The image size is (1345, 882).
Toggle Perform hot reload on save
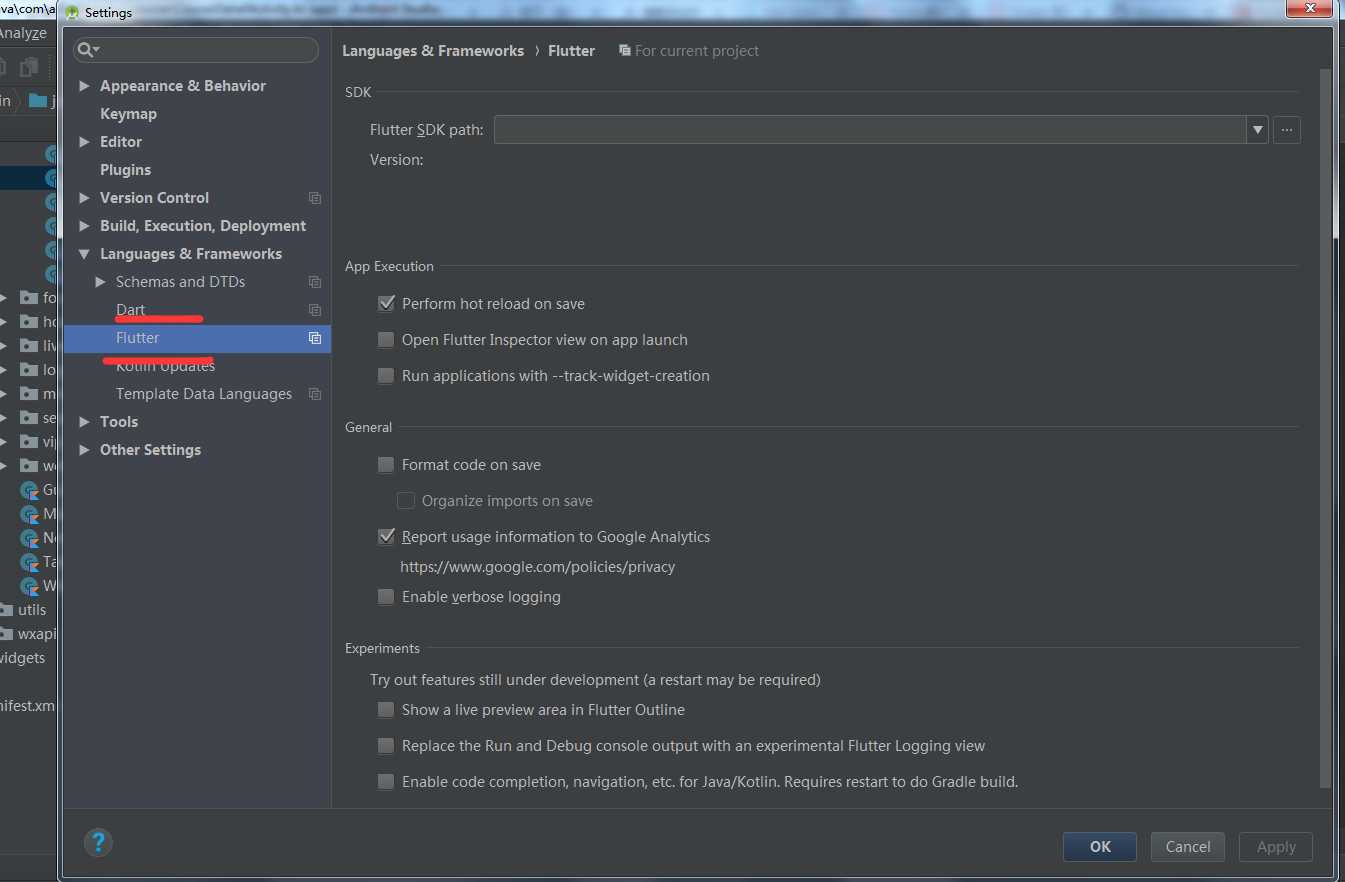[386, 303]
